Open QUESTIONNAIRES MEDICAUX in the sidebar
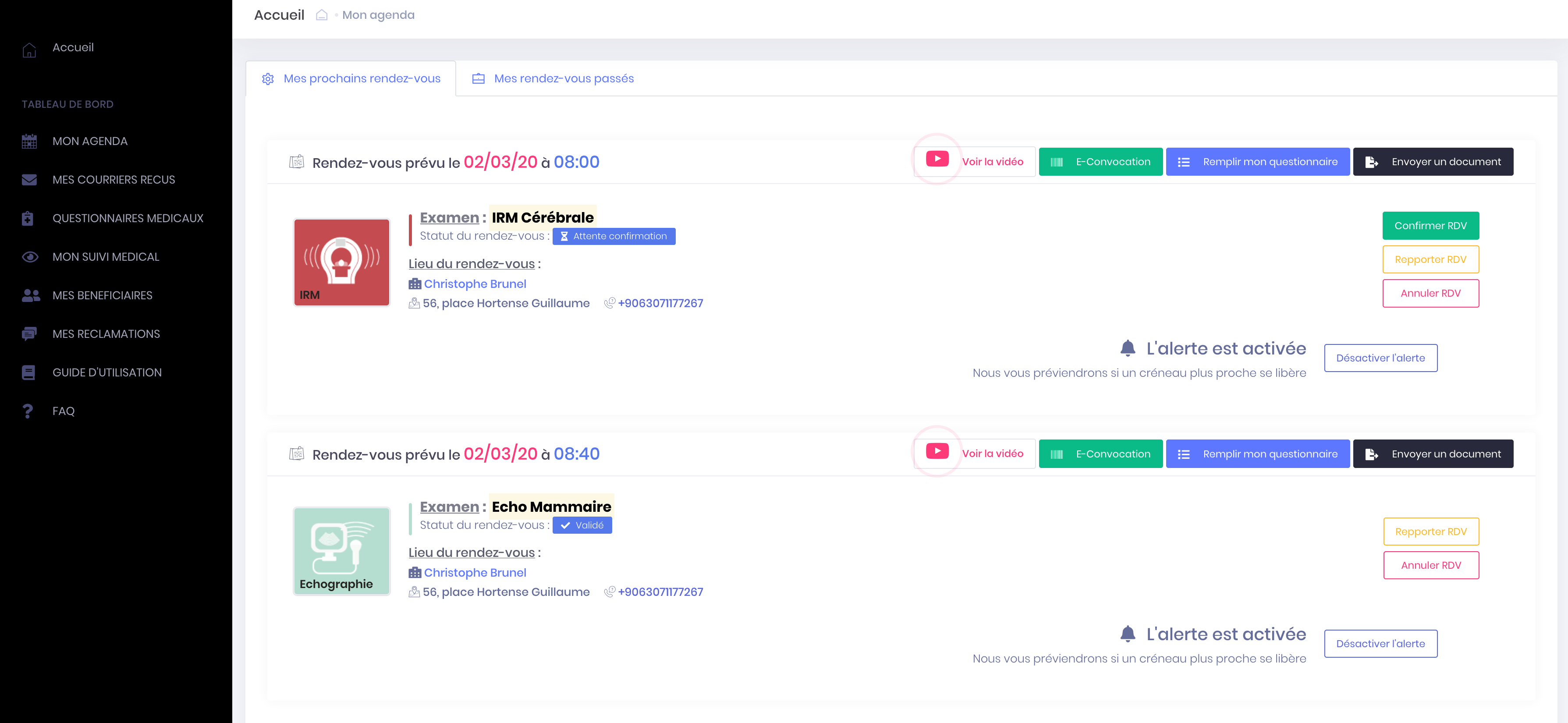Image resolution: width=1568 pixels, height=723 pixels. 128,219
